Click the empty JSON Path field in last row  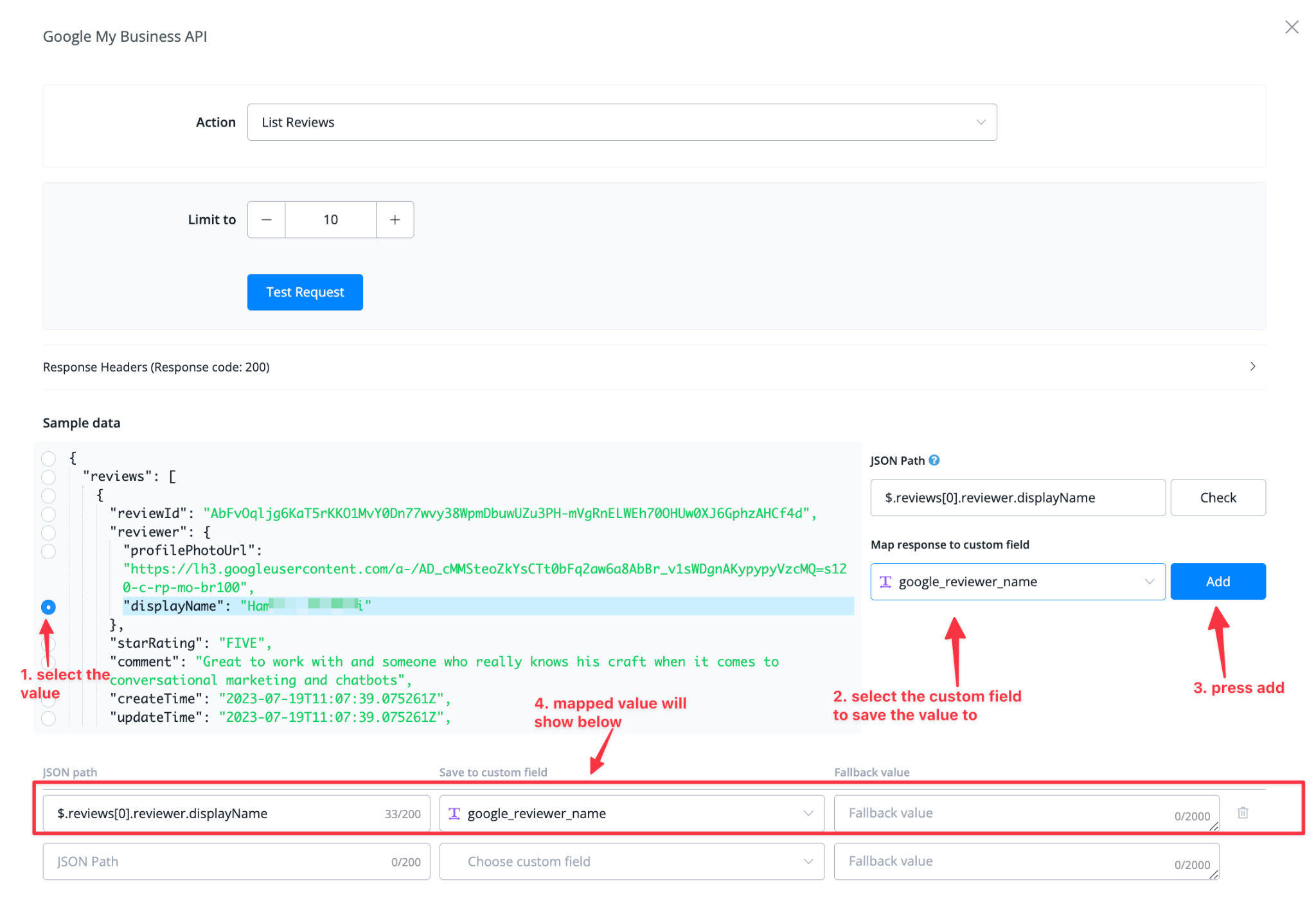[x=236, y=862]
